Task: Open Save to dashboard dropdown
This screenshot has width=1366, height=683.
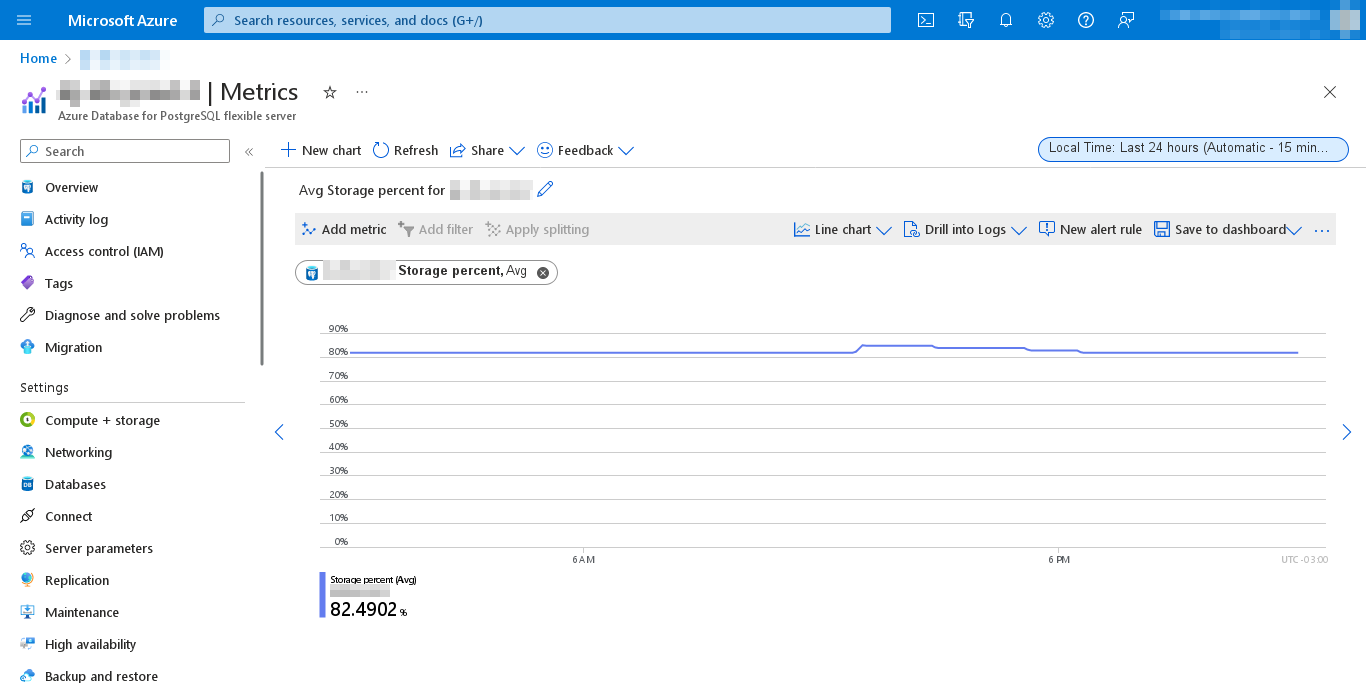Action: pos(1228,229)
